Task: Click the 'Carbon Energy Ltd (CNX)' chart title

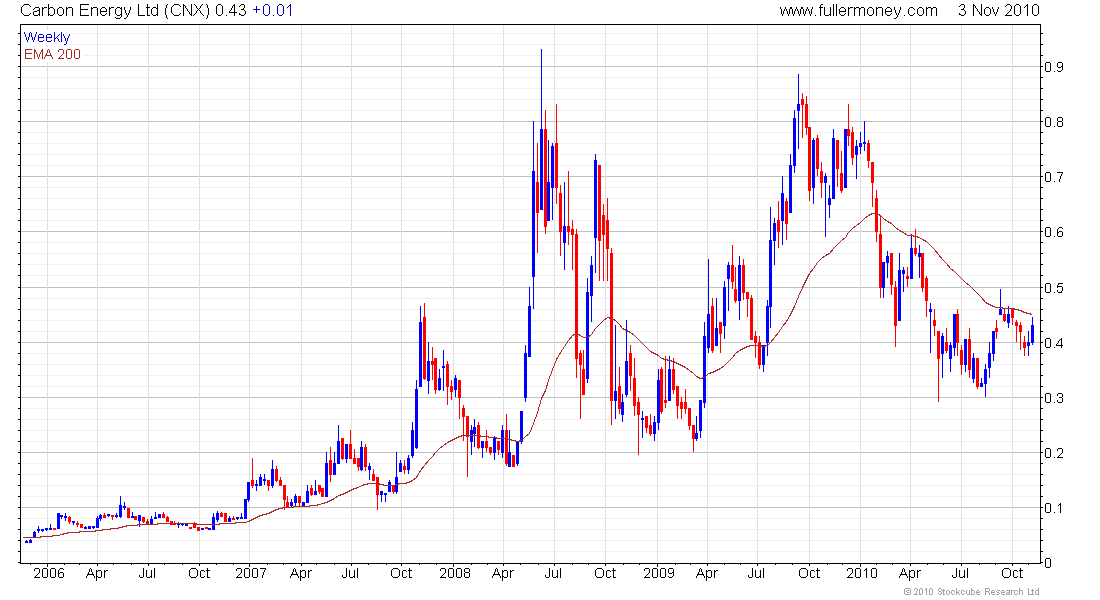Action: [x=116, y=11]
